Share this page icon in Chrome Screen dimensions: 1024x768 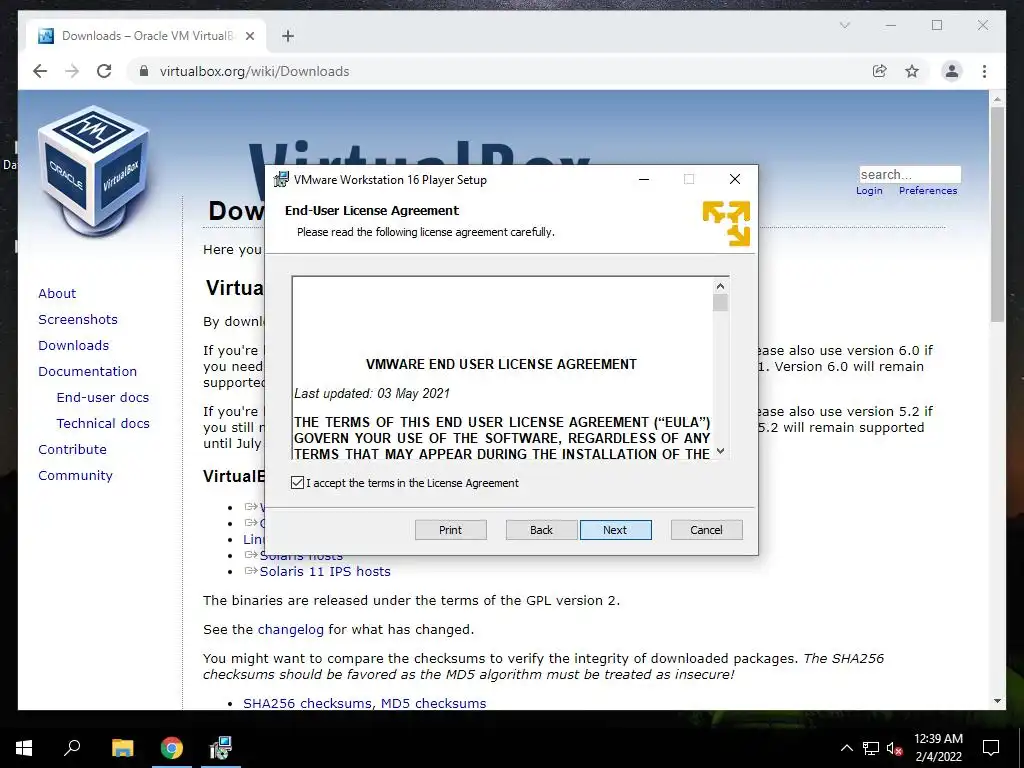point(880,71)
